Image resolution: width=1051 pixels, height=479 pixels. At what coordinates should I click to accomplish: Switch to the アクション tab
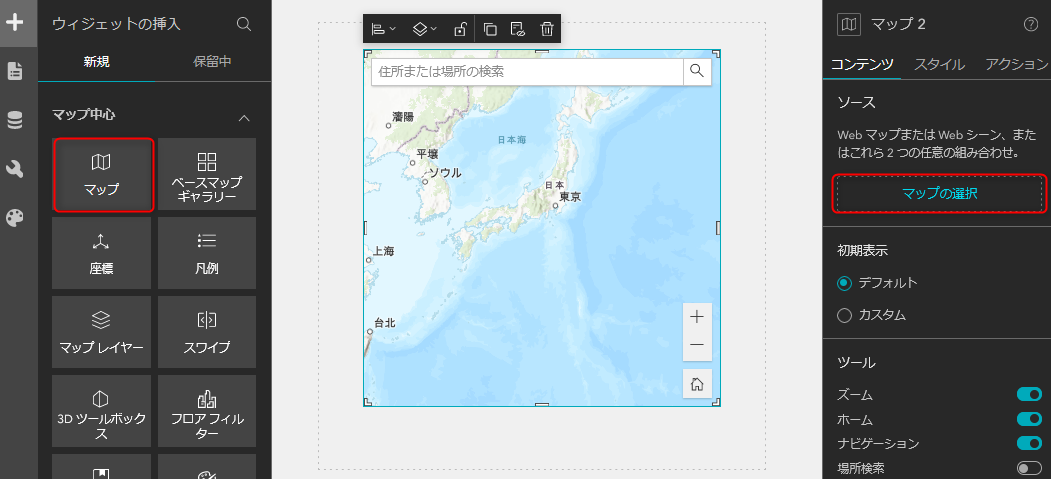[1015, 64]
